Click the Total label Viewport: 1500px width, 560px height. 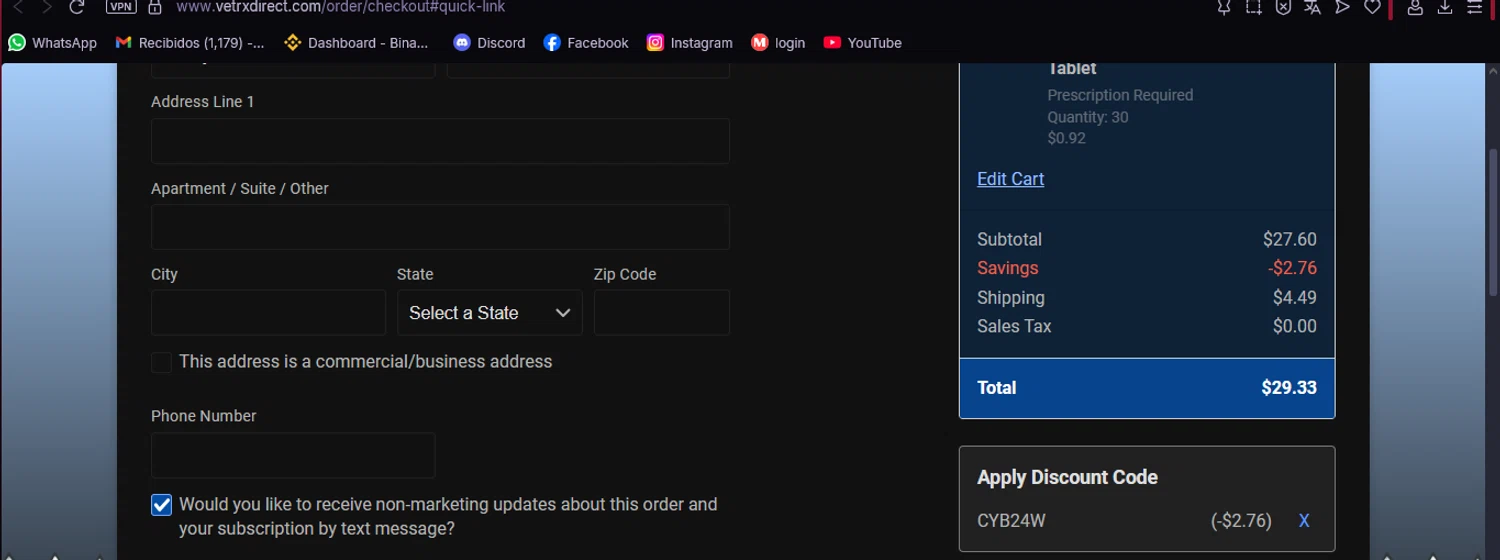pos(996,388)
